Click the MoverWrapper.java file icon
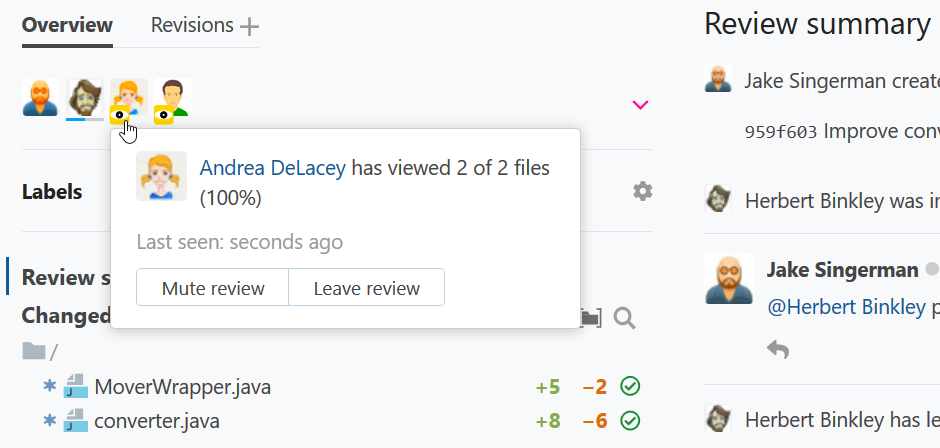 point(76,386)
